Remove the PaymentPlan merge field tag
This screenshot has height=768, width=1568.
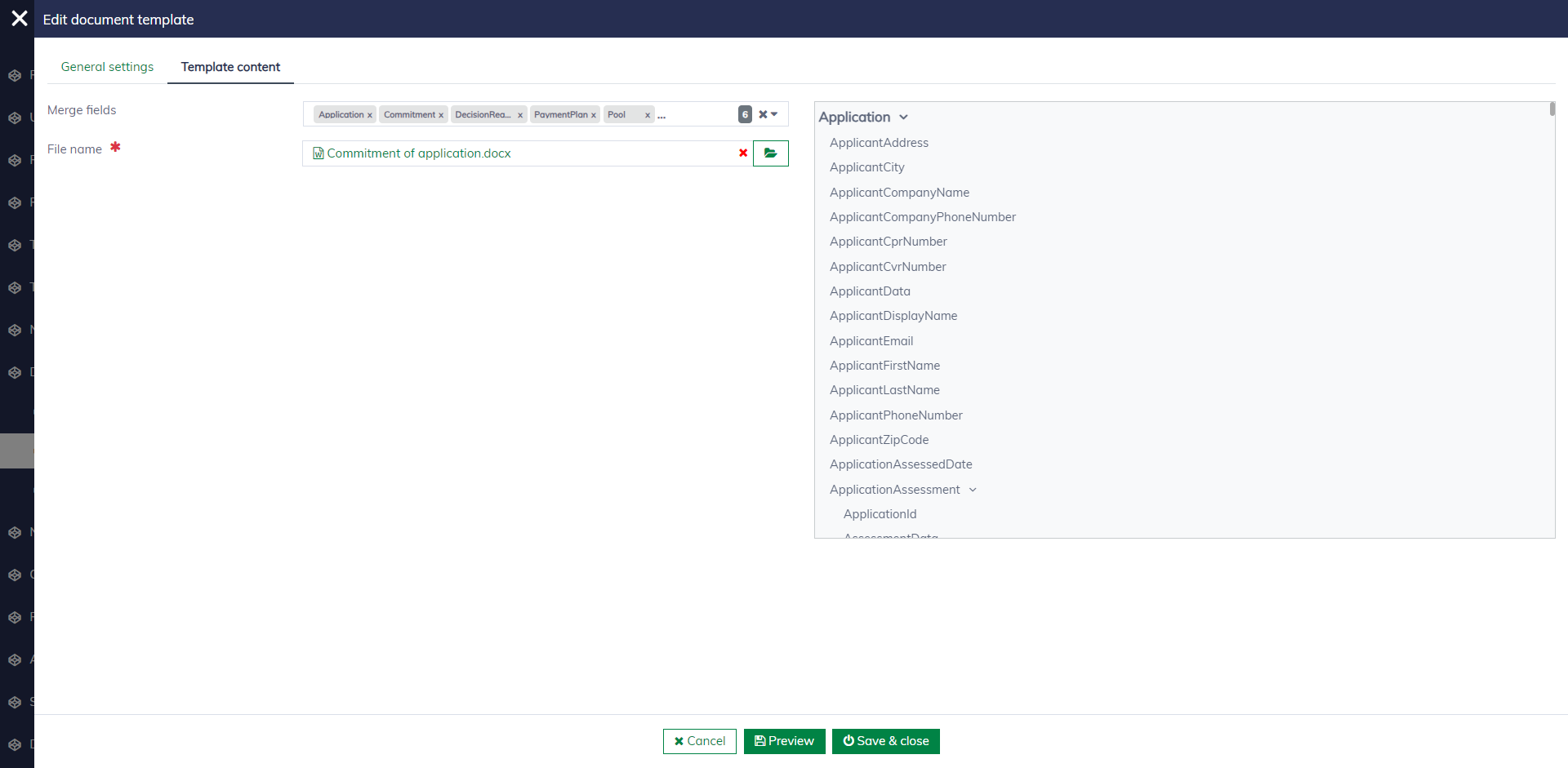coord(594,115)
